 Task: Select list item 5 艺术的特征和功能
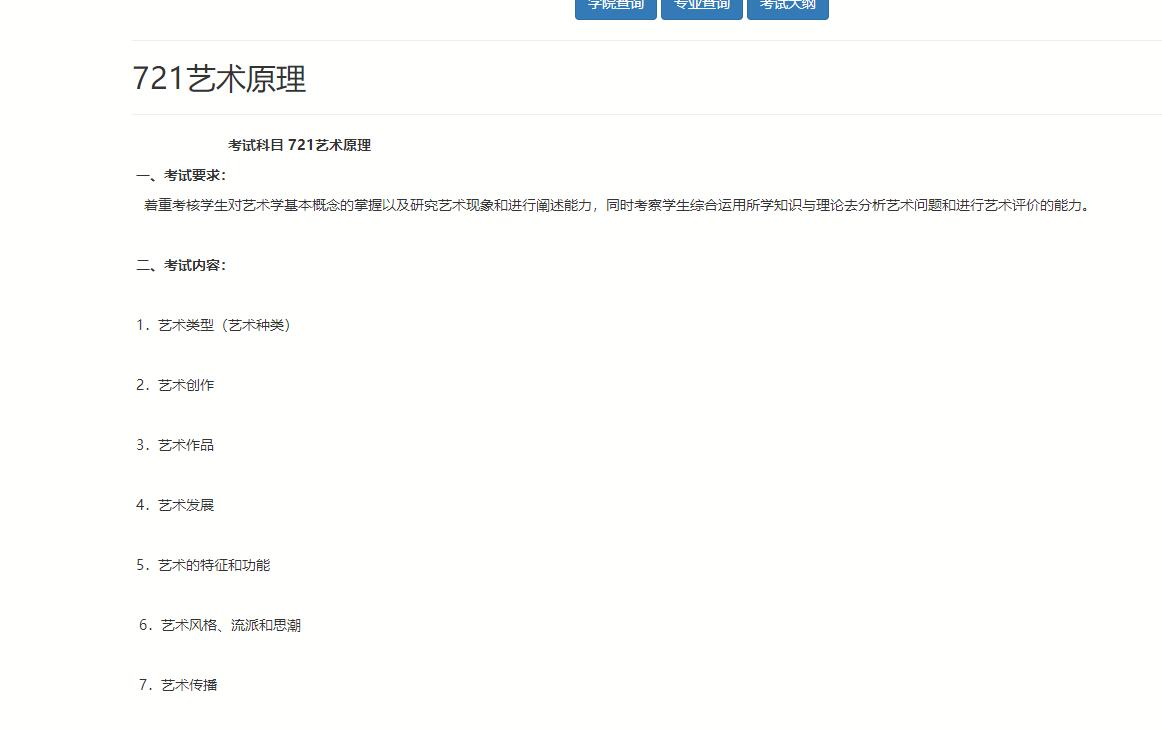204,565
